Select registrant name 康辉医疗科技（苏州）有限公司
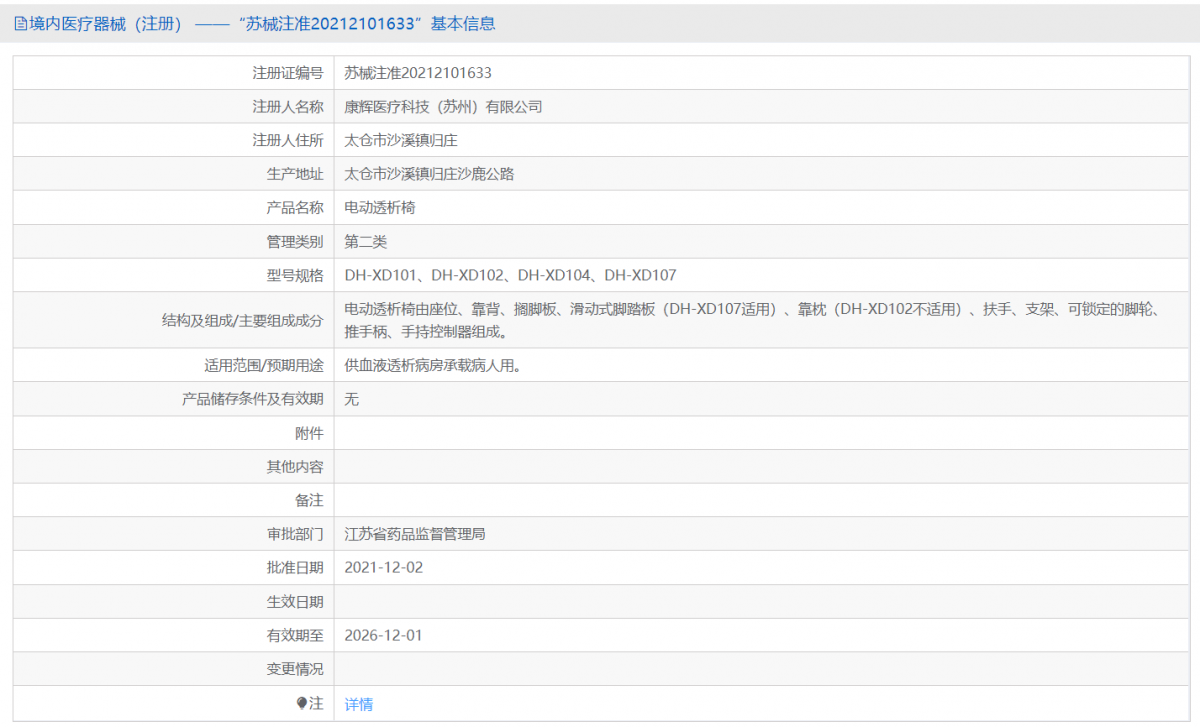The height and width of the screenshot is (727, 1200). click(x=443, y=107)
